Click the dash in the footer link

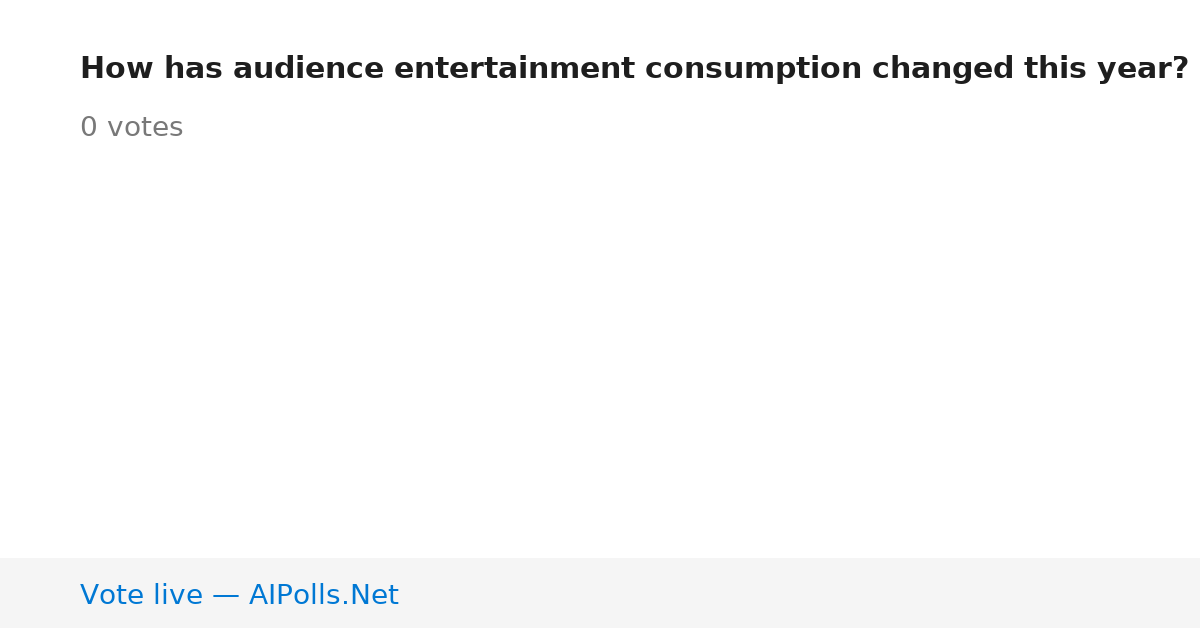pos(226,596)
